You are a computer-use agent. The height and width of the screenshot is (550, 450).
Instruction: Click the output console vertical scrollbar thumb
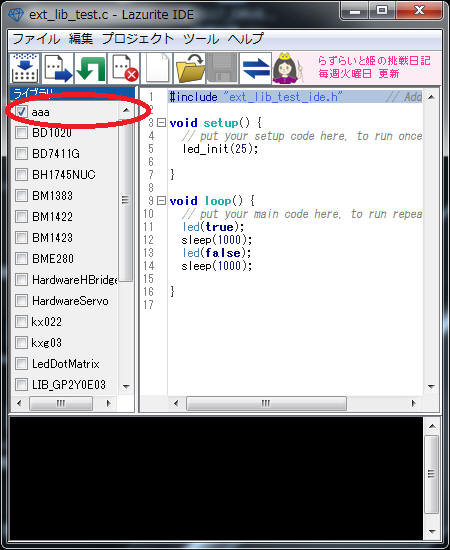click(x=432, y=474)
